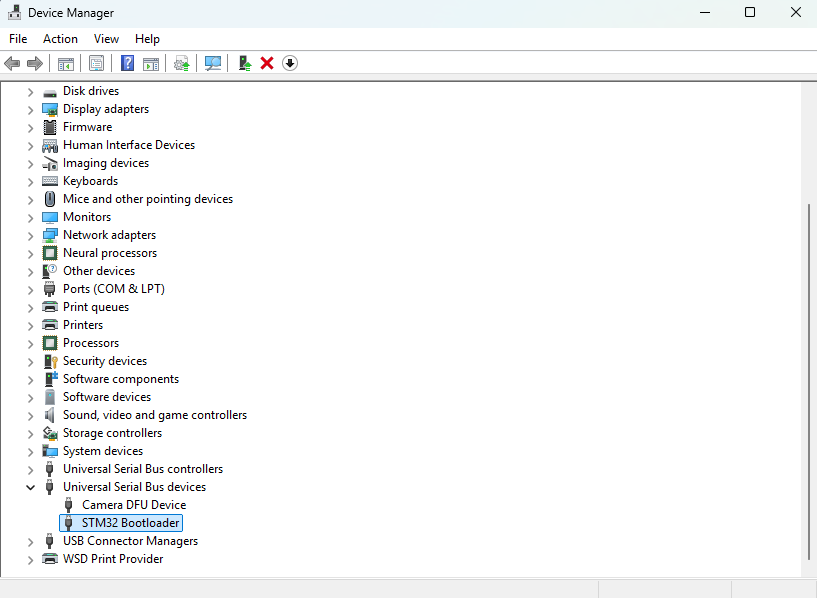Open the blue Help question-mark icon

(127, 64)
